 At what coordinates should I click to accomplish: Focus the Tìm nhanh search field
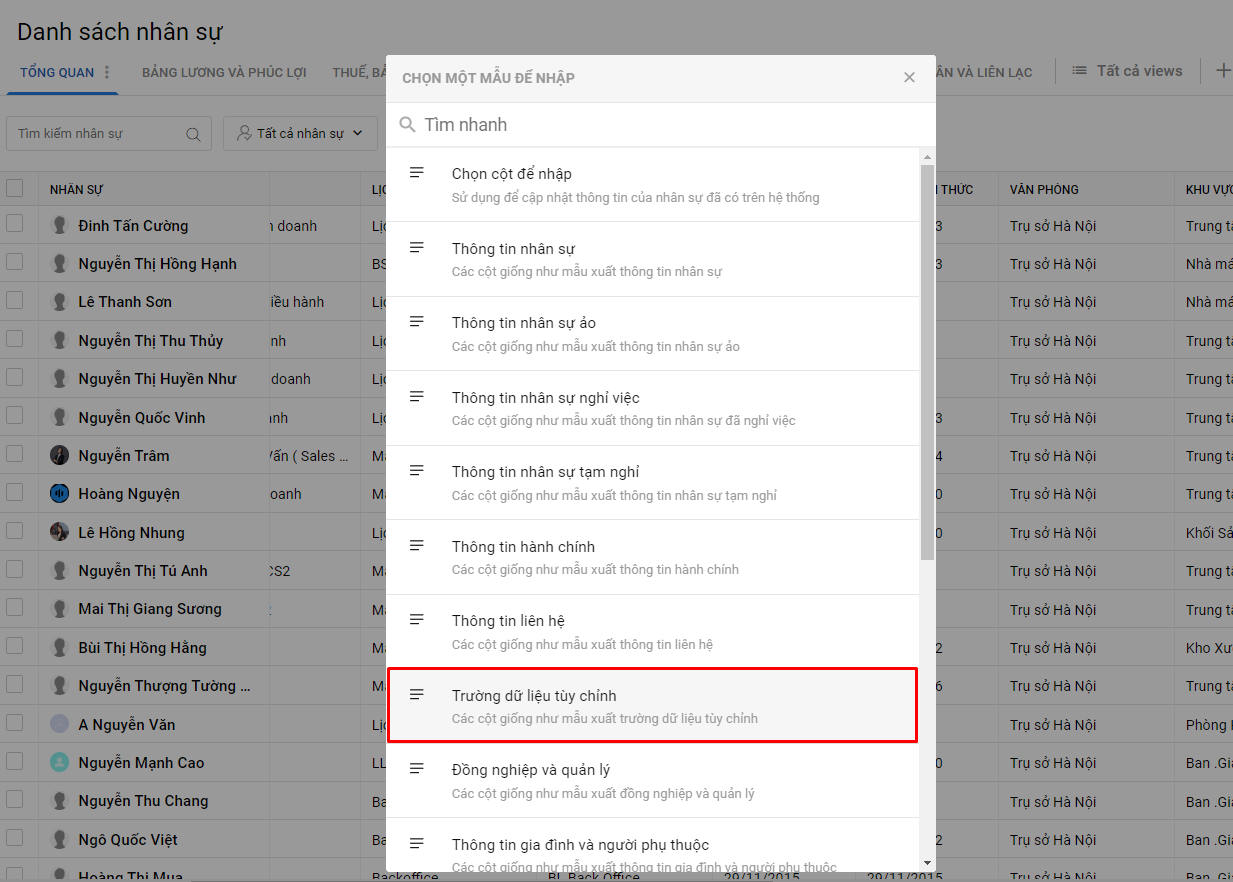tap(661, 125)
